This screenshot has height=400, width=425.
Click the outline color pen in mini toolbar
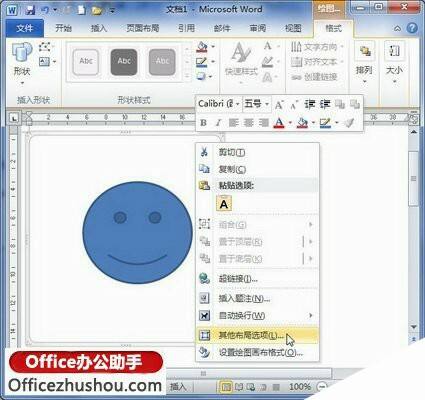coord(325,123)
